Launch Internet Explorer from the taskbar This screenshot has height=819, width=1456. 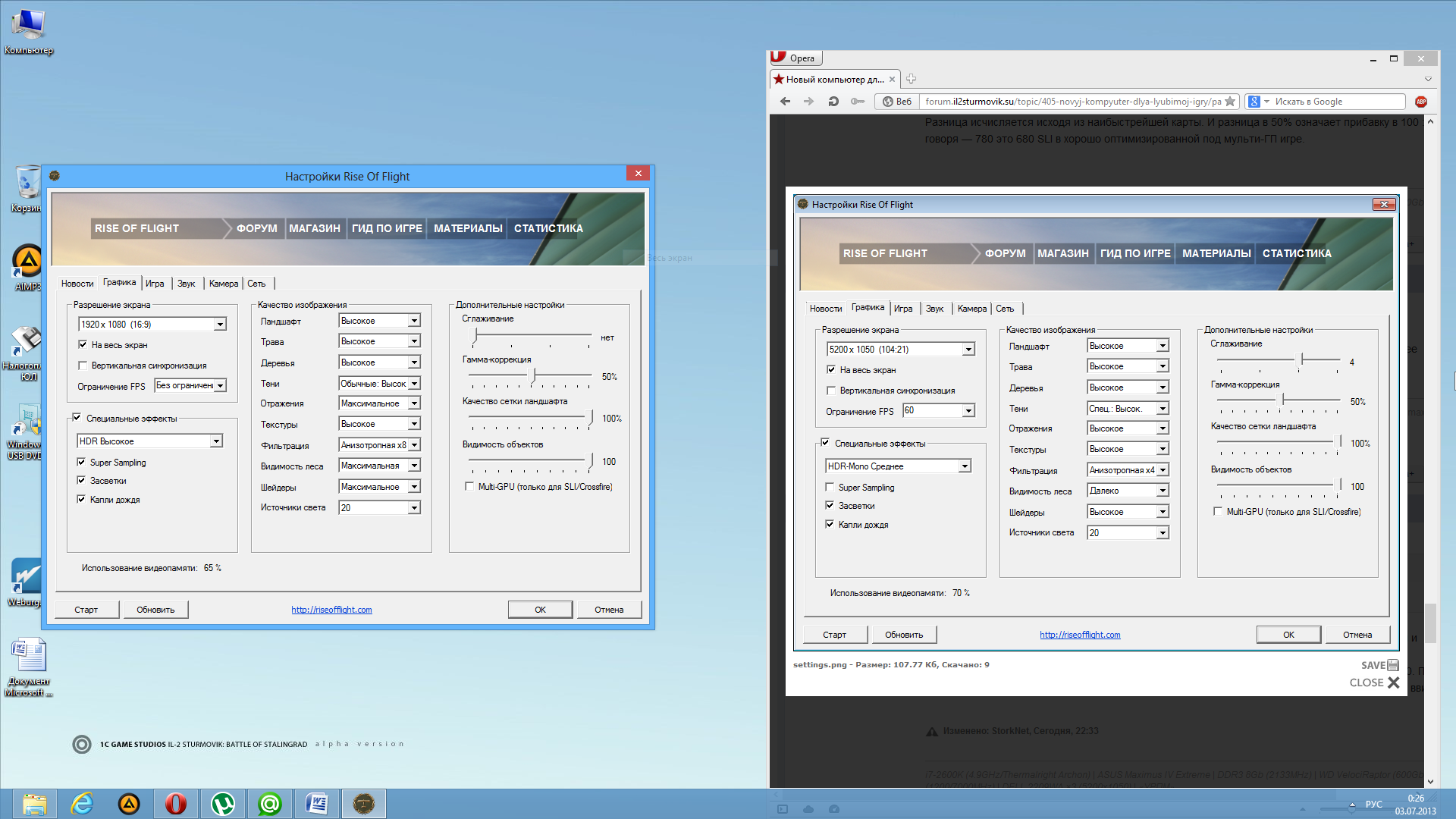point(82,804)
